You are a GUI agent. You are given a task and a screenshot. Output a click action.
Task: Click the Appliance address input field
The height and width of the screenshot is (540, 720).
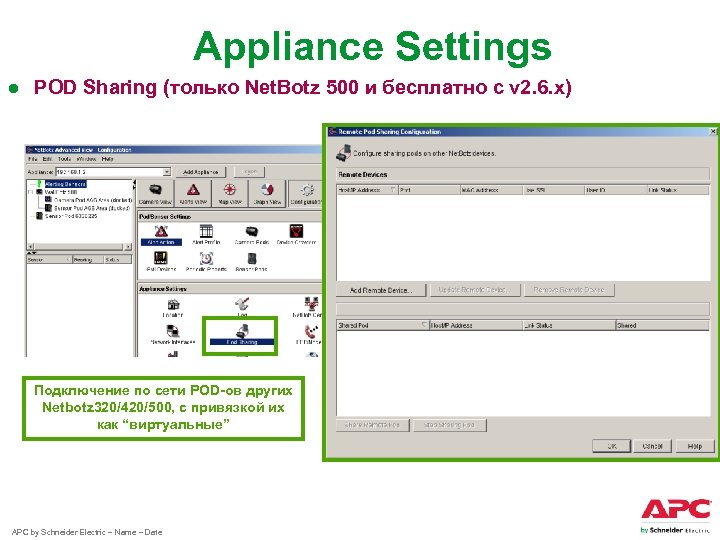point(109,172)
